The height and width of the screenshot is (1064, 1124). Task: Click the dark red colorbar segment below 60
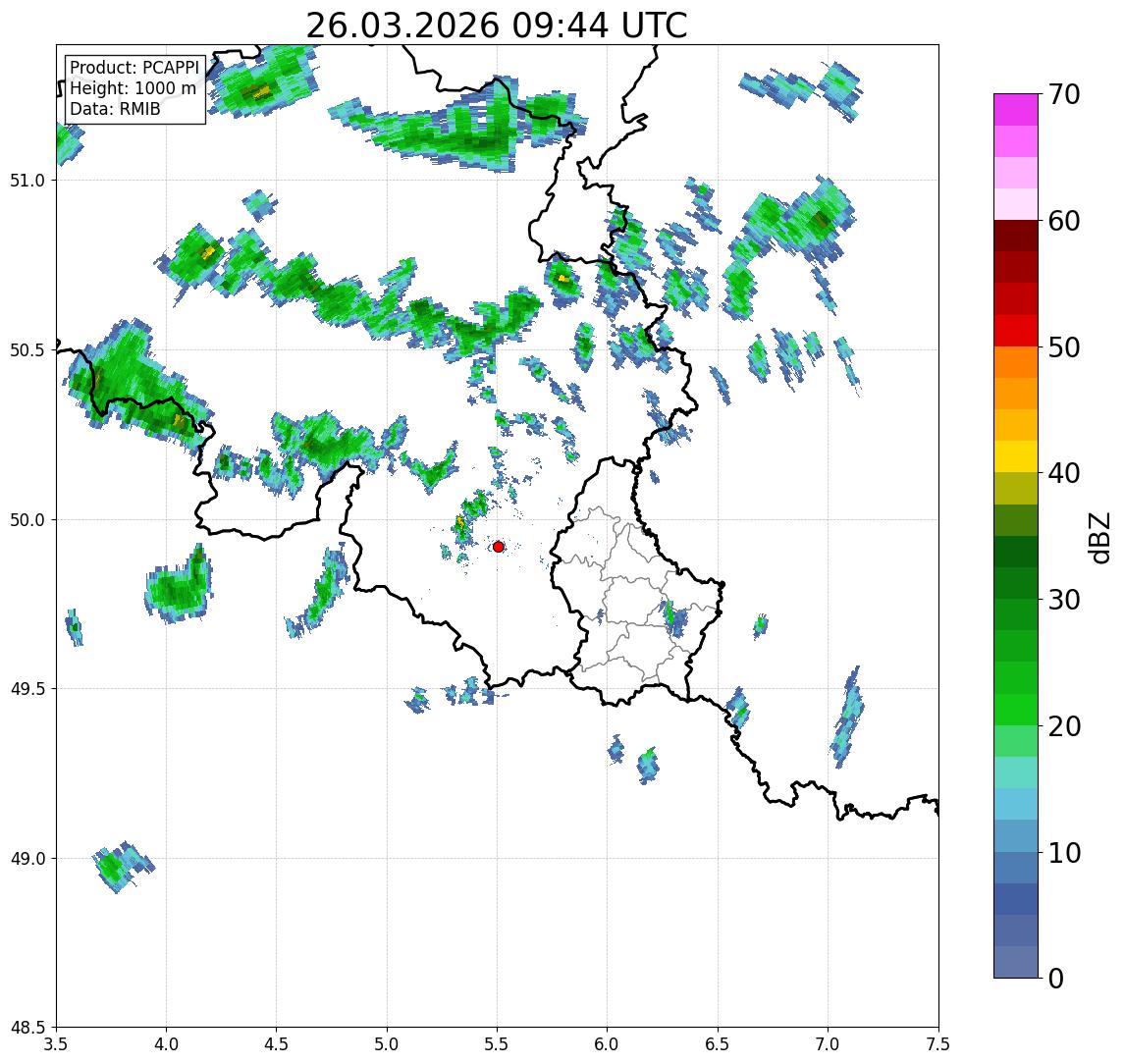click(x=1016, y=236)
